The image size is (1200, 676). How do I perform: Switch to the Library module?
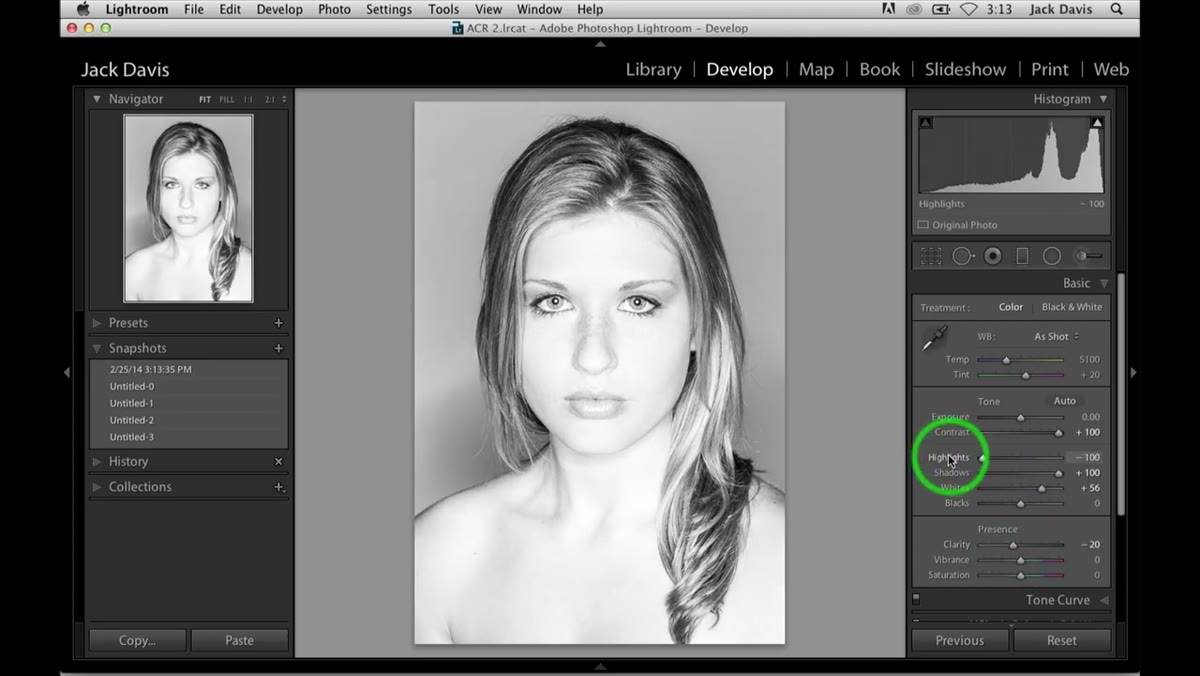pyautogui.click(x=653, y=69)
